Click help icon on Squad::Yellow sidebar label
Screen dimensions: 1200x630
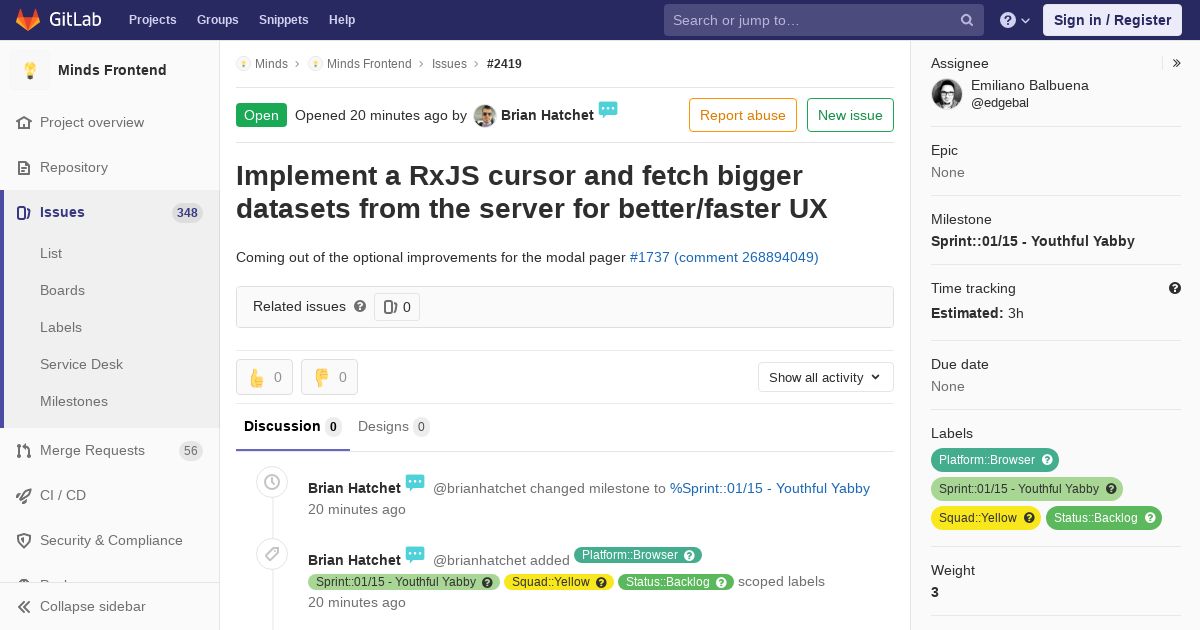(x=1029, y=518)
